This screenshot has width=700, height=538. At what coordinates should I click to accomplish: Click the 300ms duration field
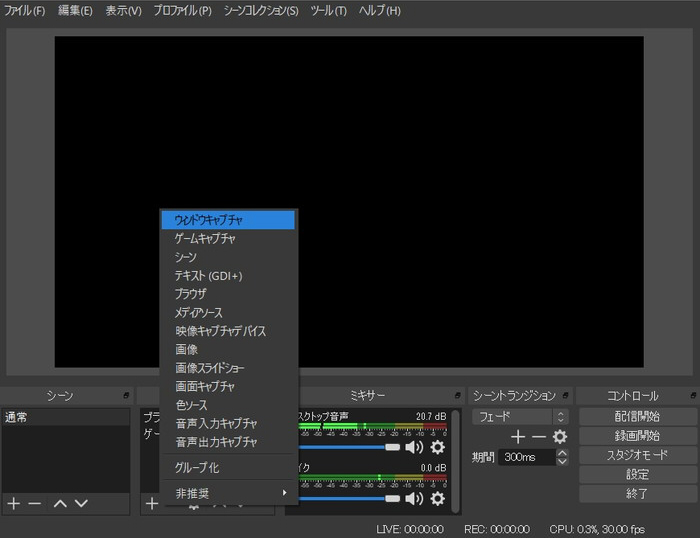tap(527, 457)
